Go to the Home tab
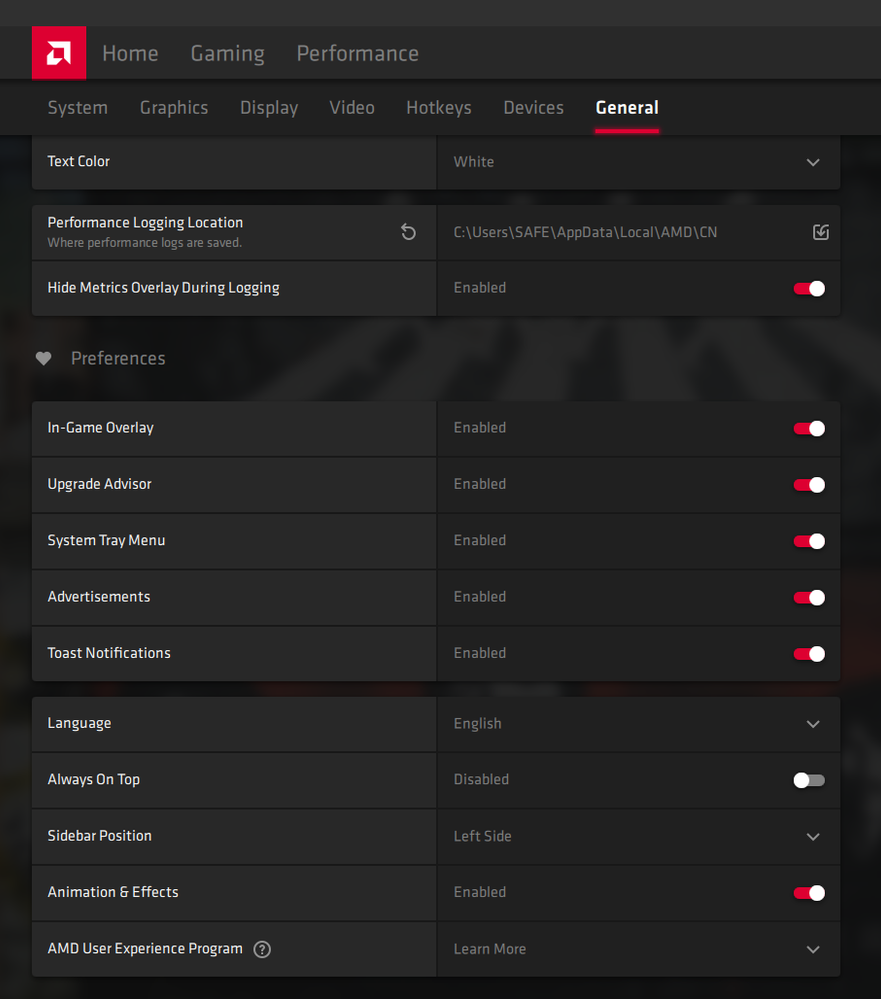 131,54
